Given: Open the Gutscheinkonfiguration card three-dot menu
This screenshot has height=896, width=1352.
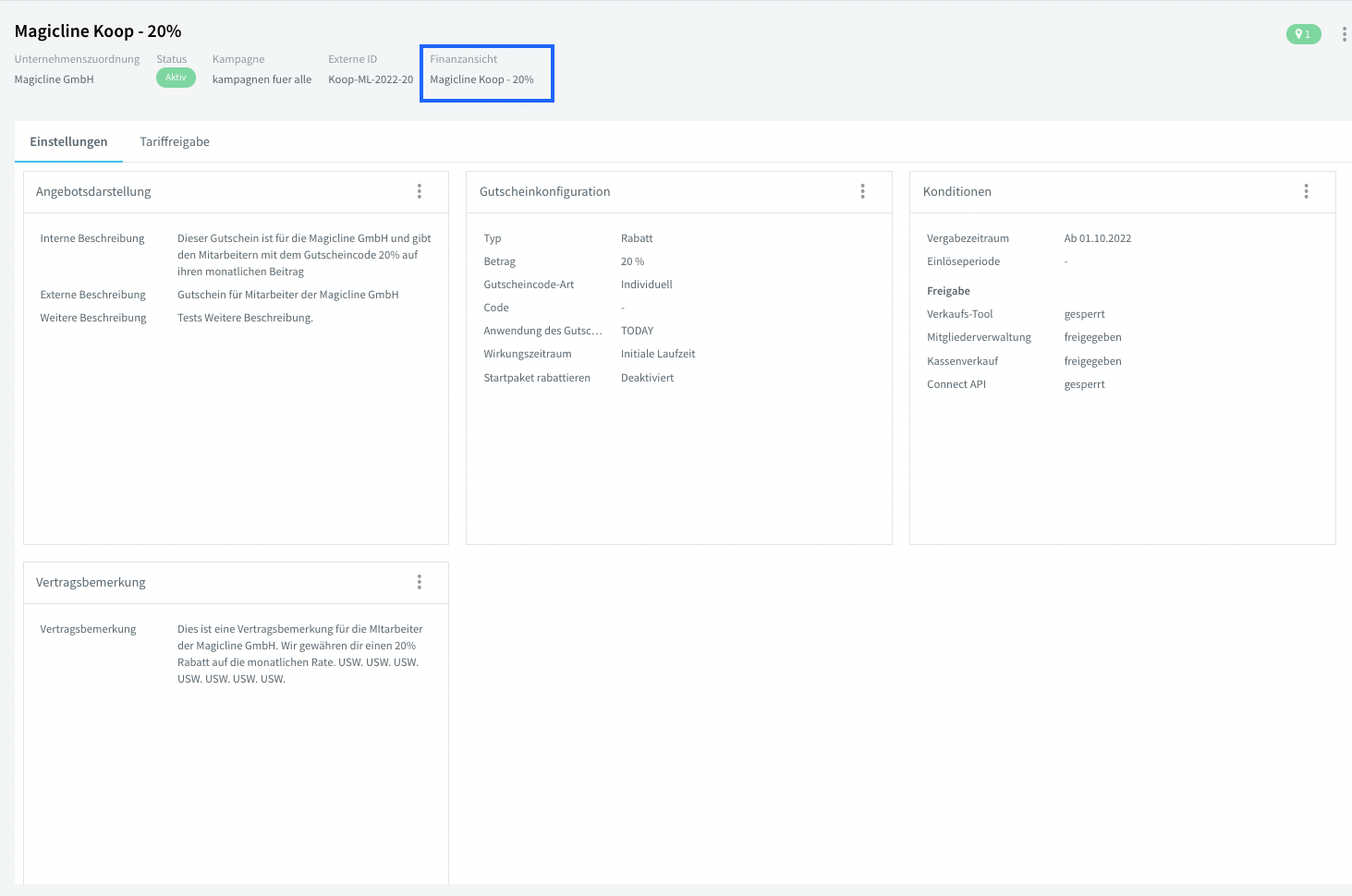Looking at the screenshot, I should 863,191.
